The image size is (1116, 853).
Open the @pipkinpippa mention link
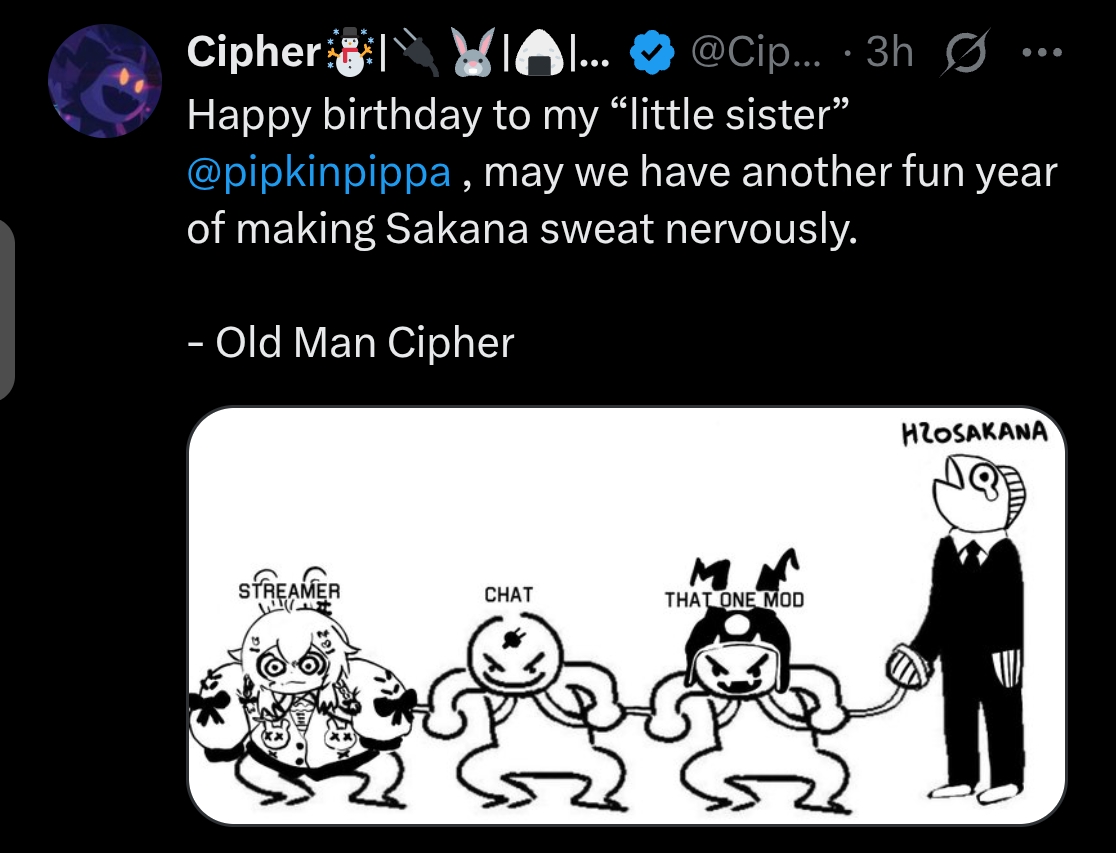[x=319, y=173]
